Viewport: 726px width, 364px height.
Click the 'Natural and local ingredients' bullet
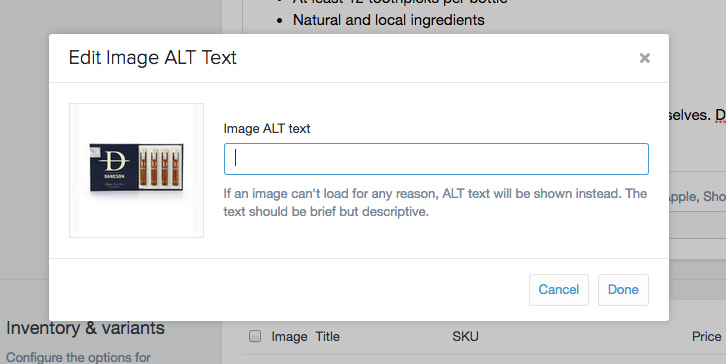click(x=388, y=20)
